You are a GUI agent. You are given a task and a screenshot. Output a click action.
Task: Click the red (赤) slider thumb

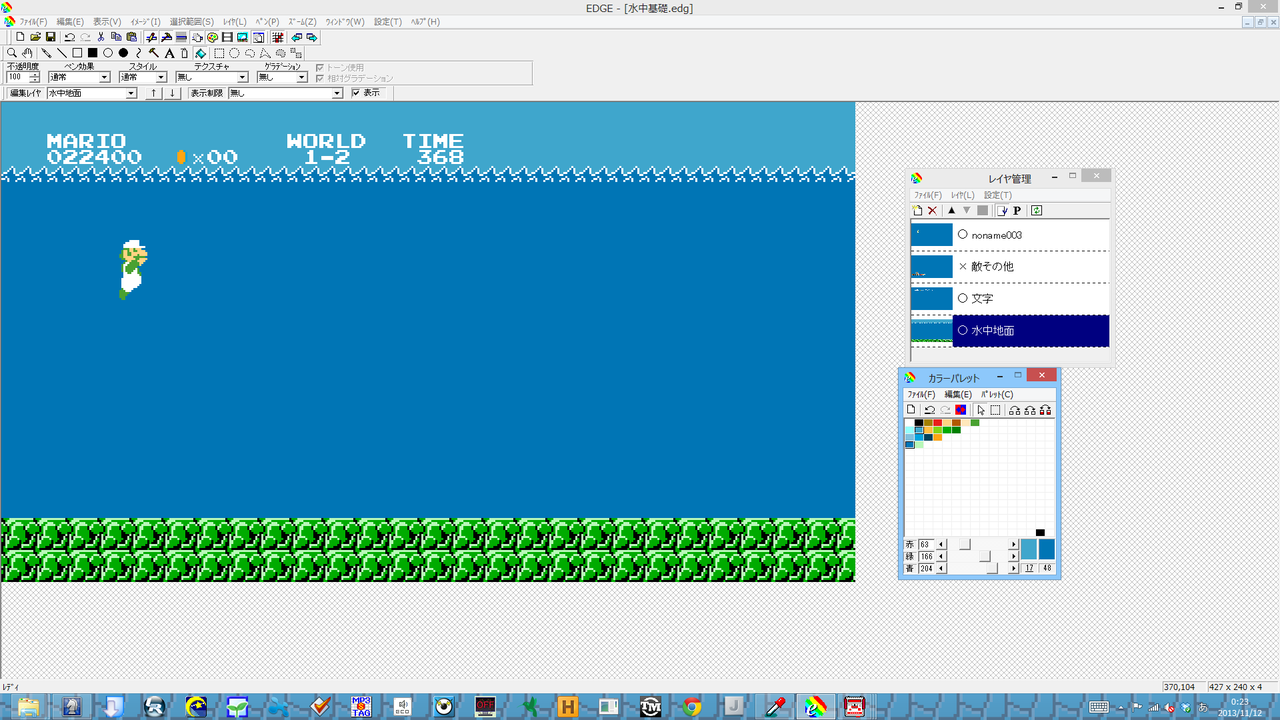(964, 544)
